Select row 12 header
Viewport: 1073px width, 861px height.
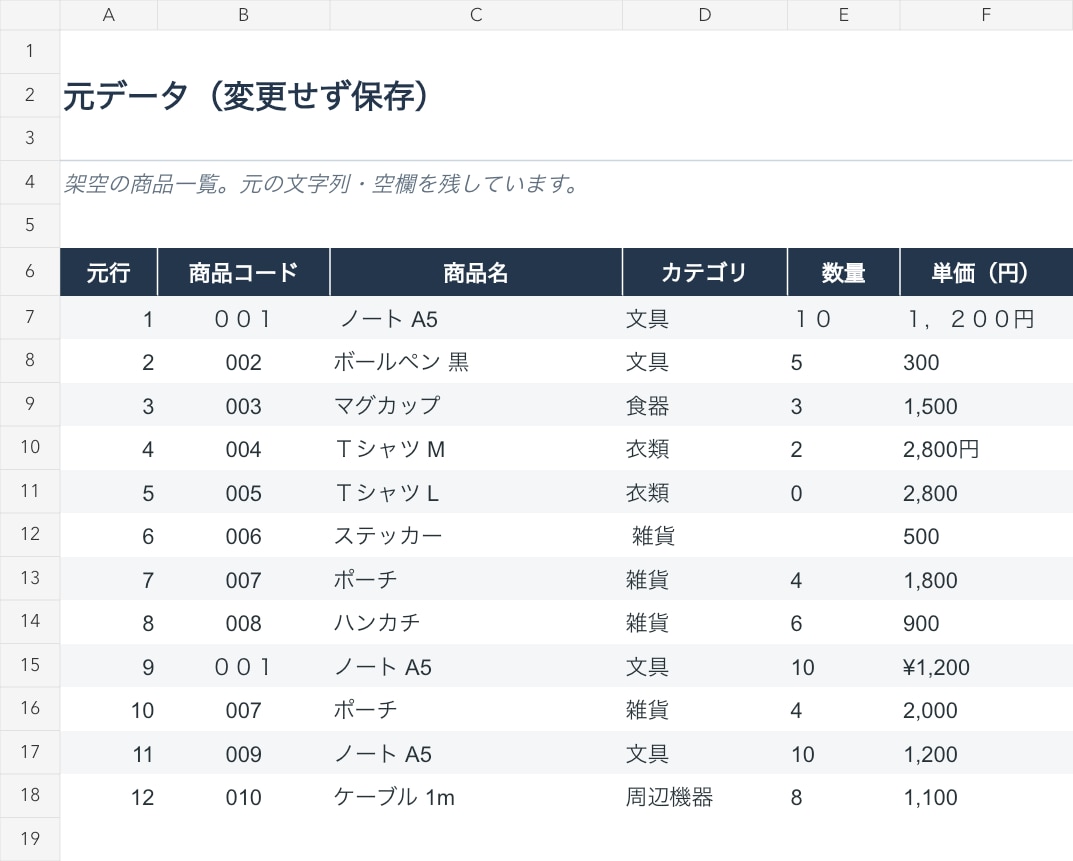coord(29,535)
